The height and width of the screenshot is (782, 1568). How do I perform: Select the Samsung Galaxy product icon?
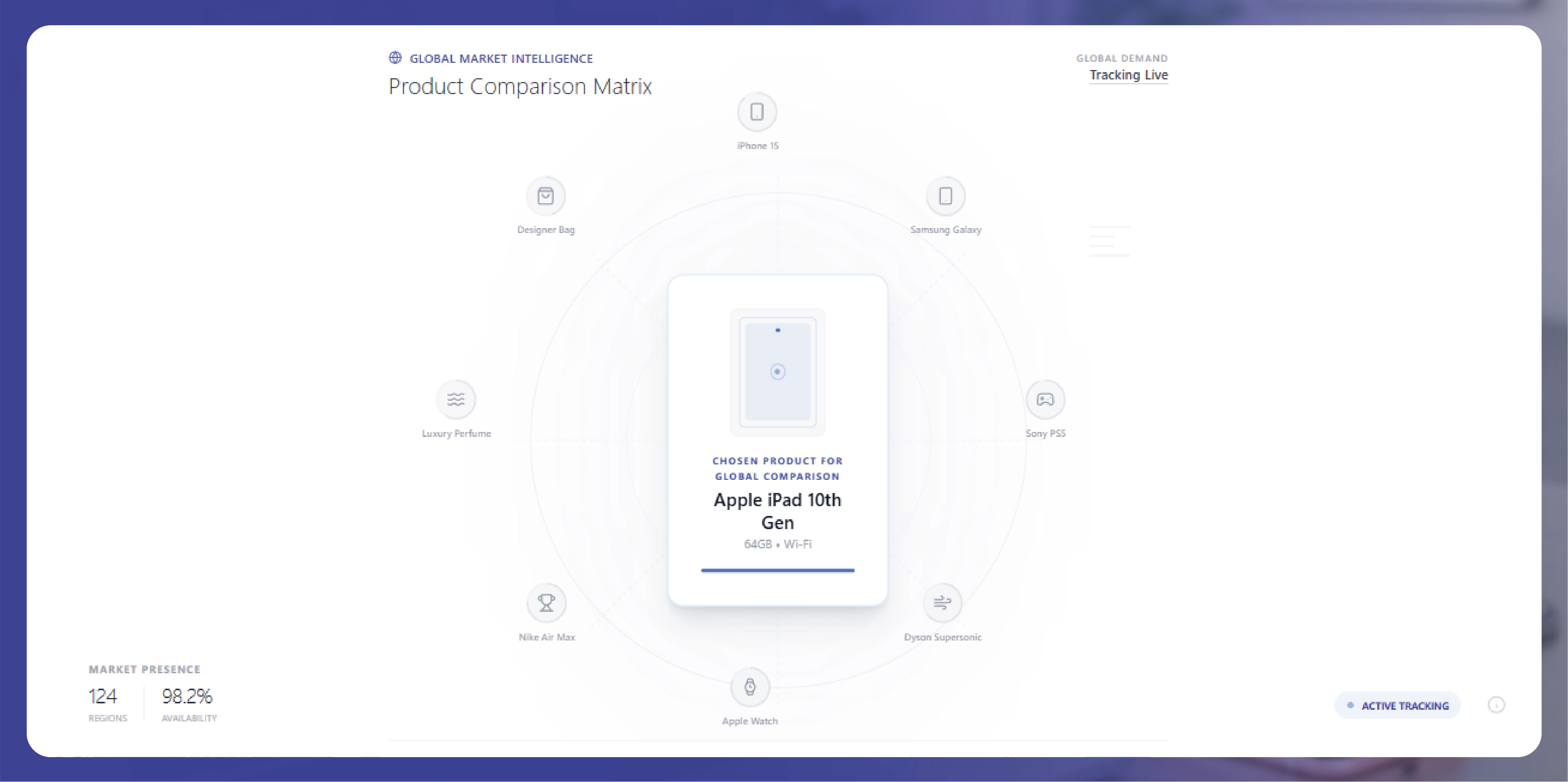945,196
